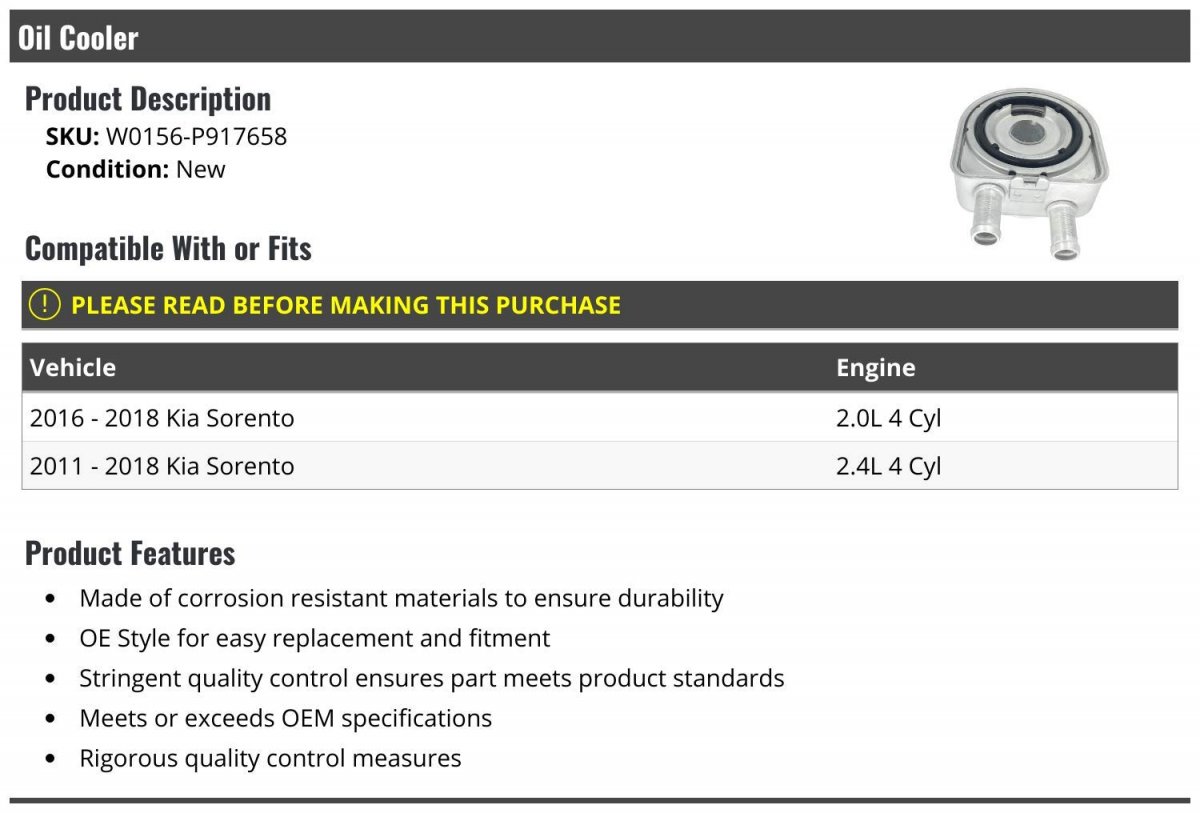Click SKU number W0156-P917658

pos(196,136)
